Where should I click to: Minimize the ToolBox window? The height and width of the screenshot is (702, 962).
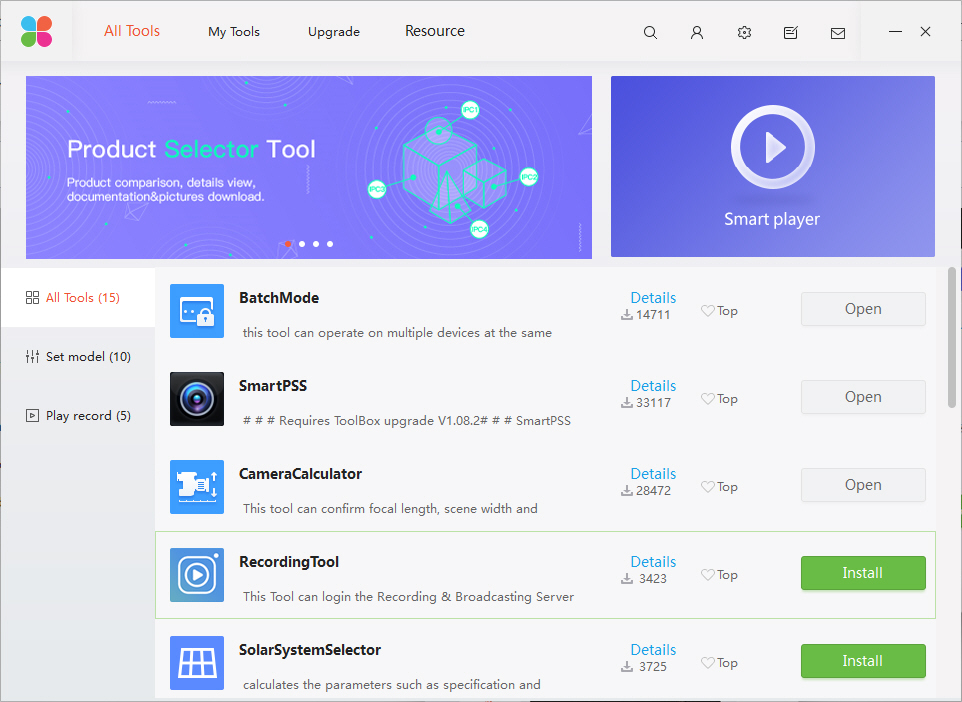click(x=895, y=31)
